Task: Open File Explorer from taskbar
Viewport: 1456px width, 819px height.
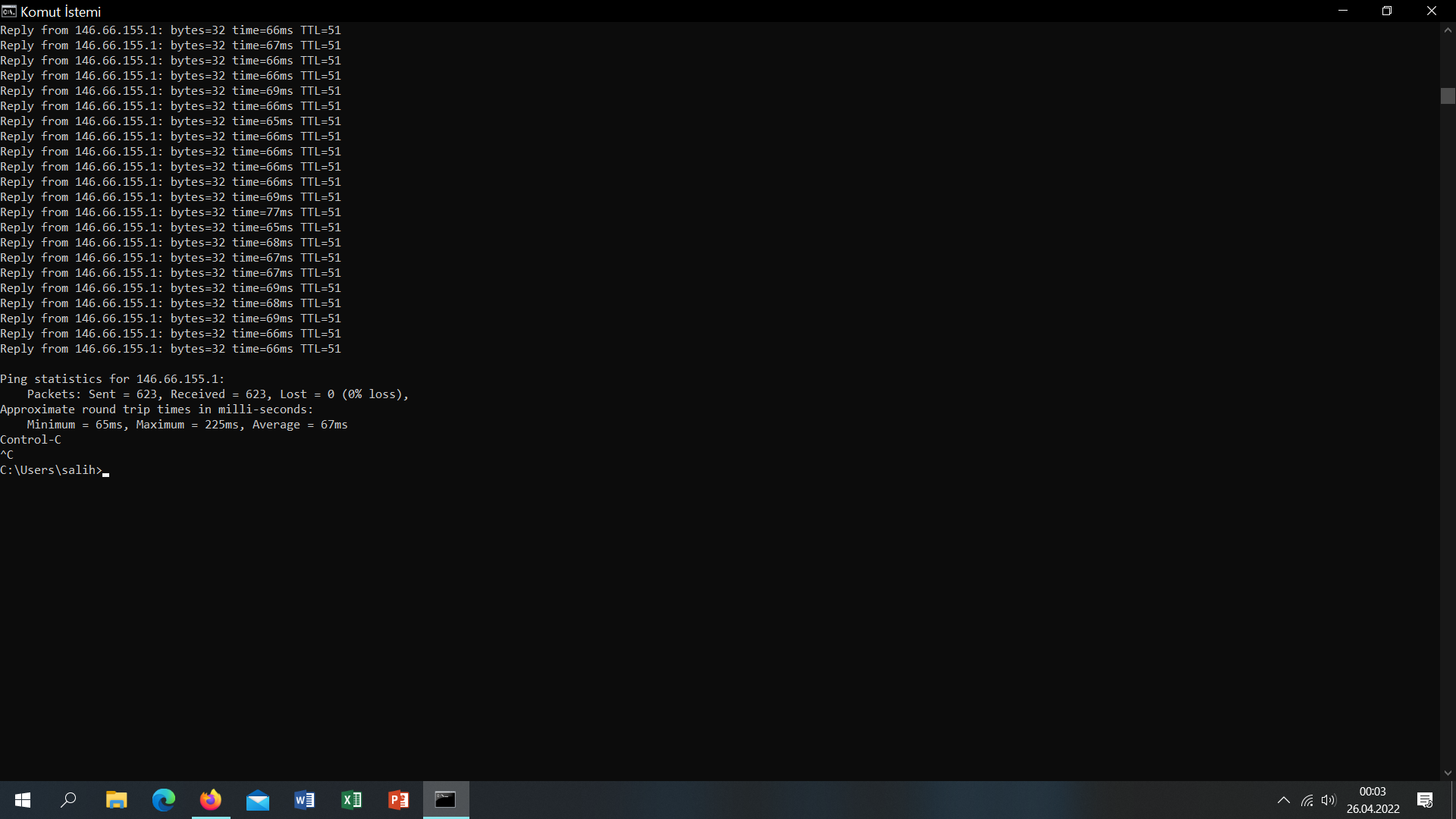Action: 116,800
